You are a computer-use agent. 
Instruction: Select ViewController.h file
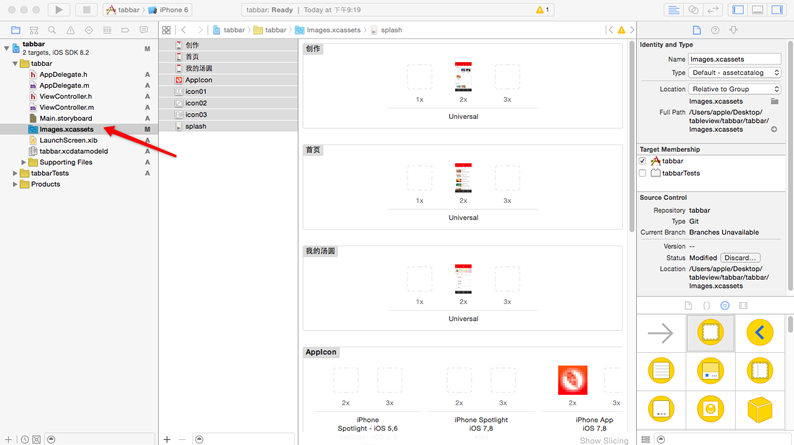point(66,96)
